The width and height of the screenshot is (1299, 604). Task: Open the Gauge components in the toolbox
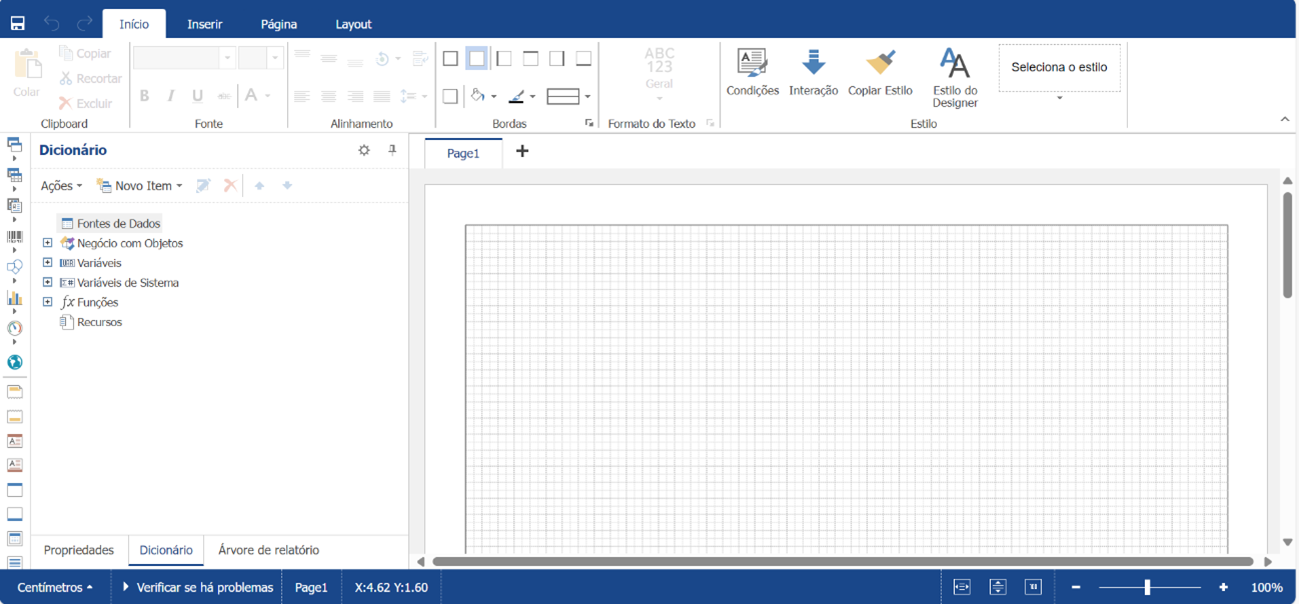click(15, 328)
